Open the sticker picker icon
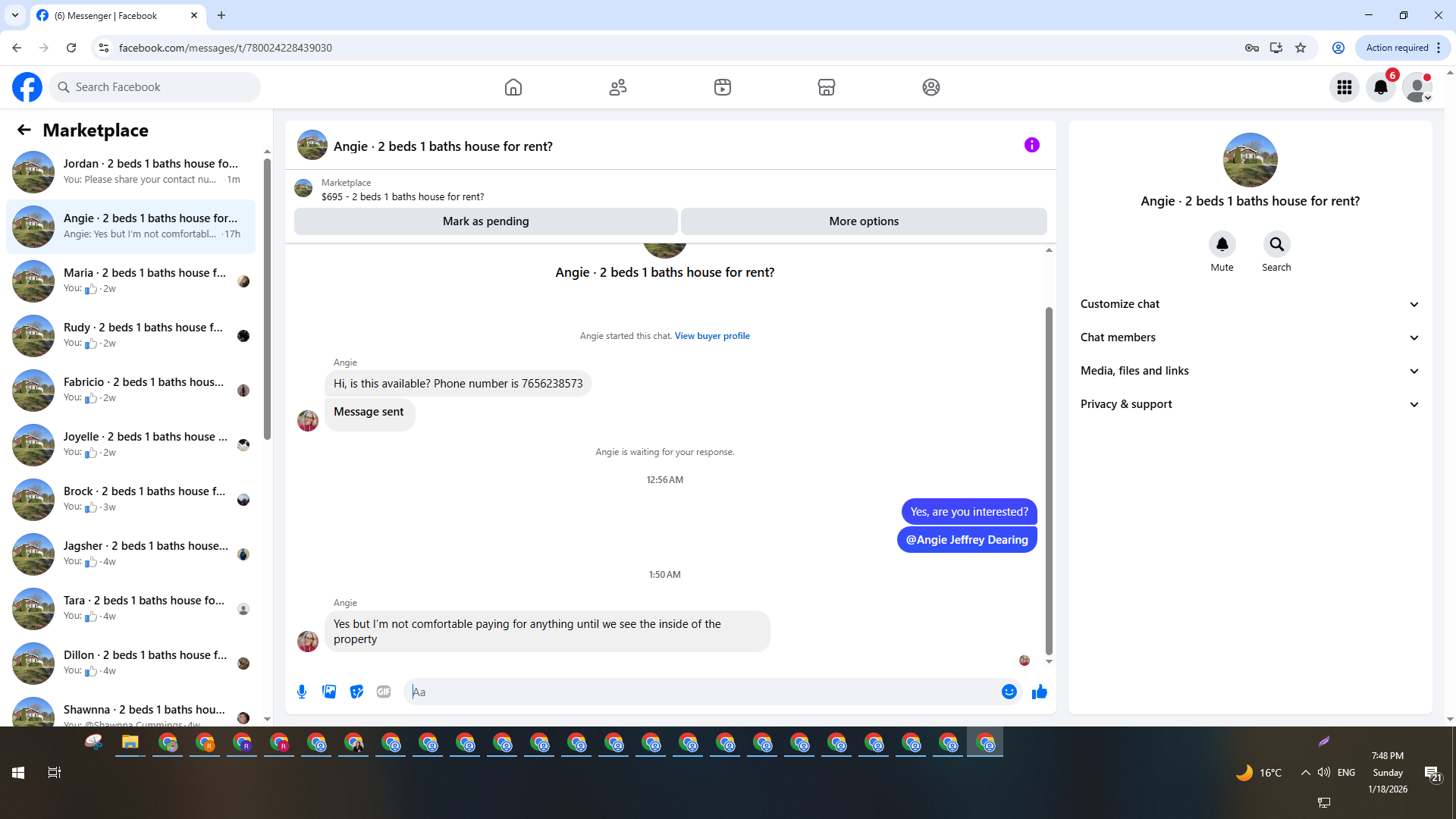 (x=356, y=692)
